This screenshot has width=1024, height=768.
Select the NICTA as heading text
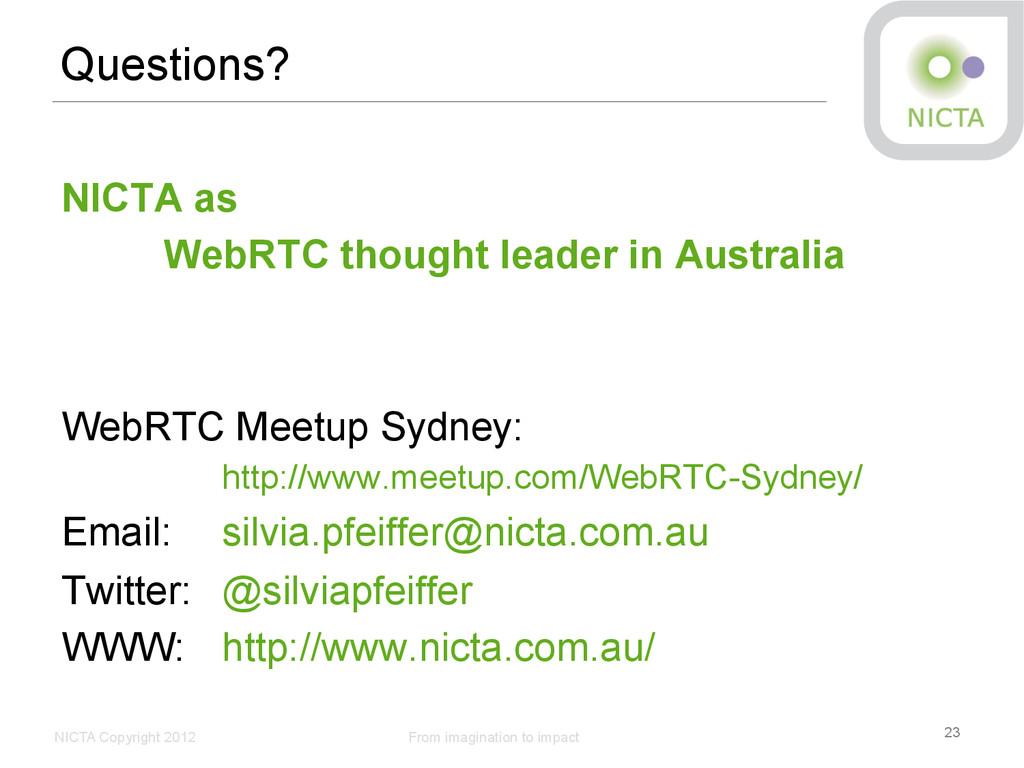pyautogui.click(x=150, y=198)
